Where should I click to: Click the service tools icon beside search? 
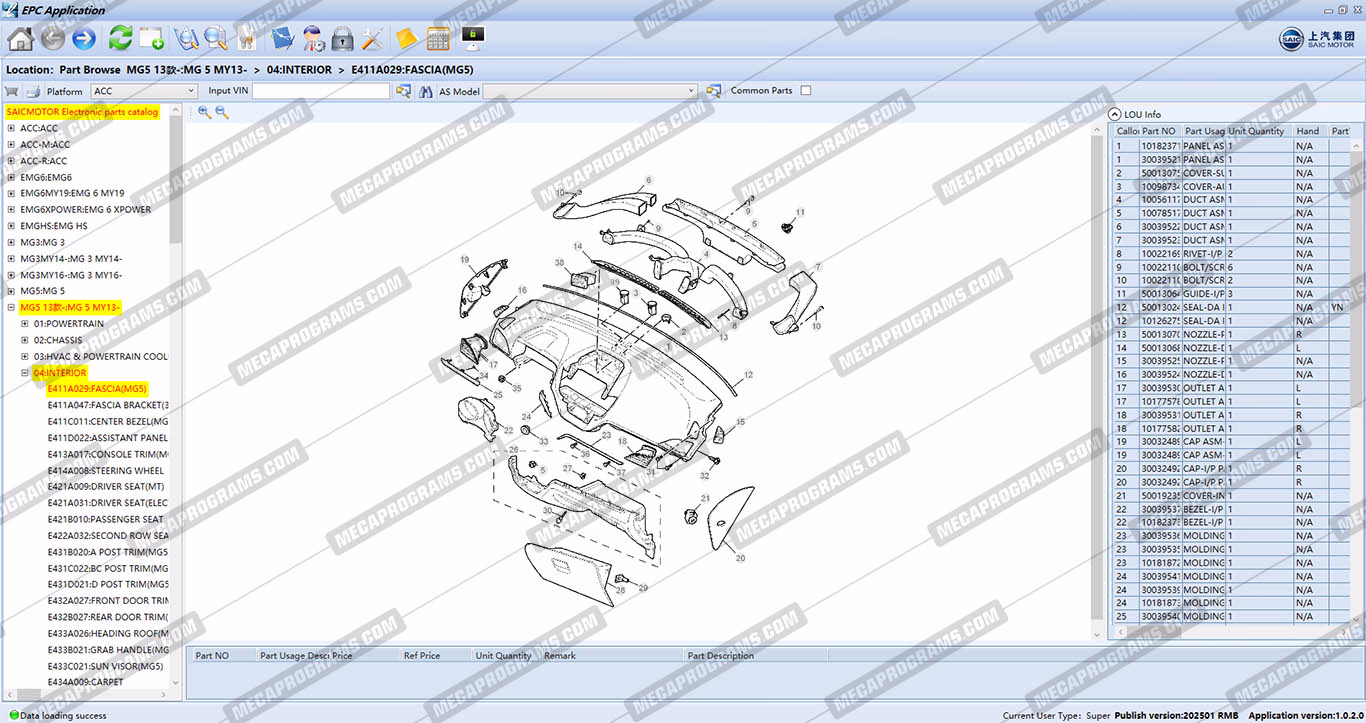click(246, 39)
